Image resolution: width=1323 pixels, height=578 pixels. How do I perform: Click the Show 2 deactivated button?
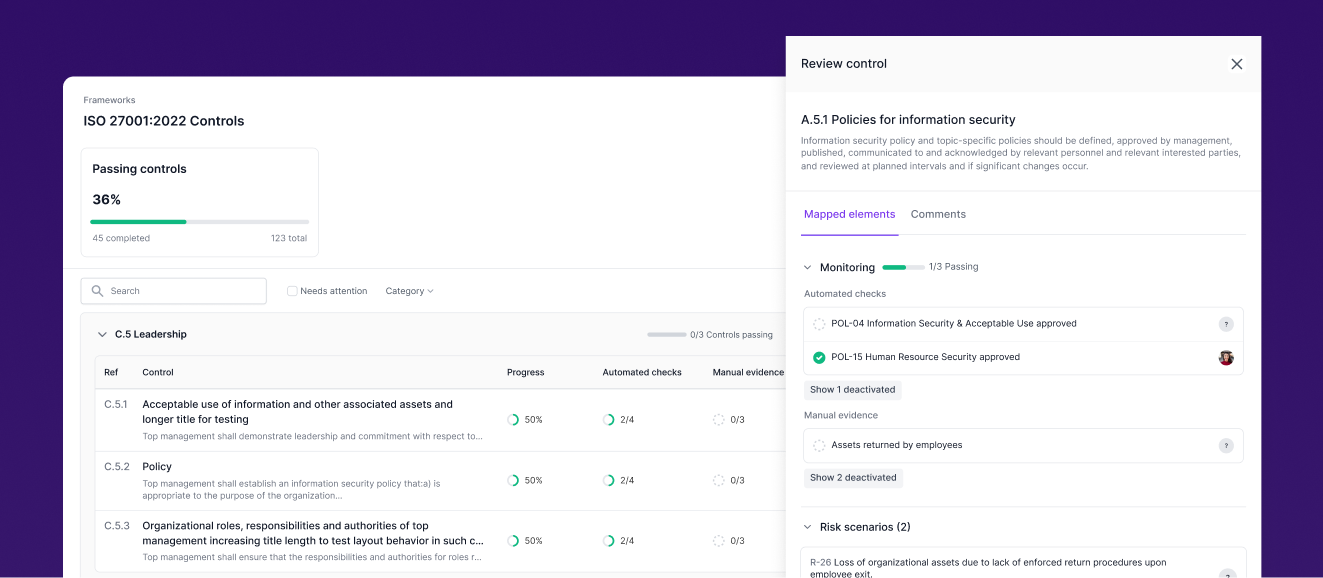click(x=853, y=478)
